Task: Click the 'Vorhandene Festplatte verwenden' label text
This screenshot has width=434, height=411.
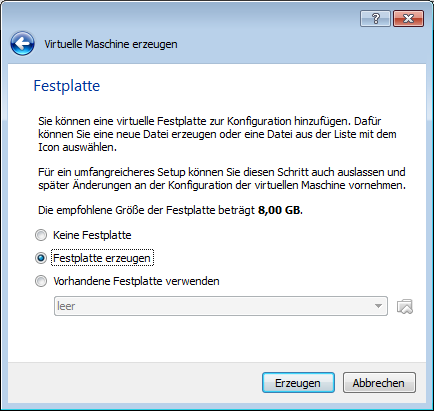Action: coord(136,281)
